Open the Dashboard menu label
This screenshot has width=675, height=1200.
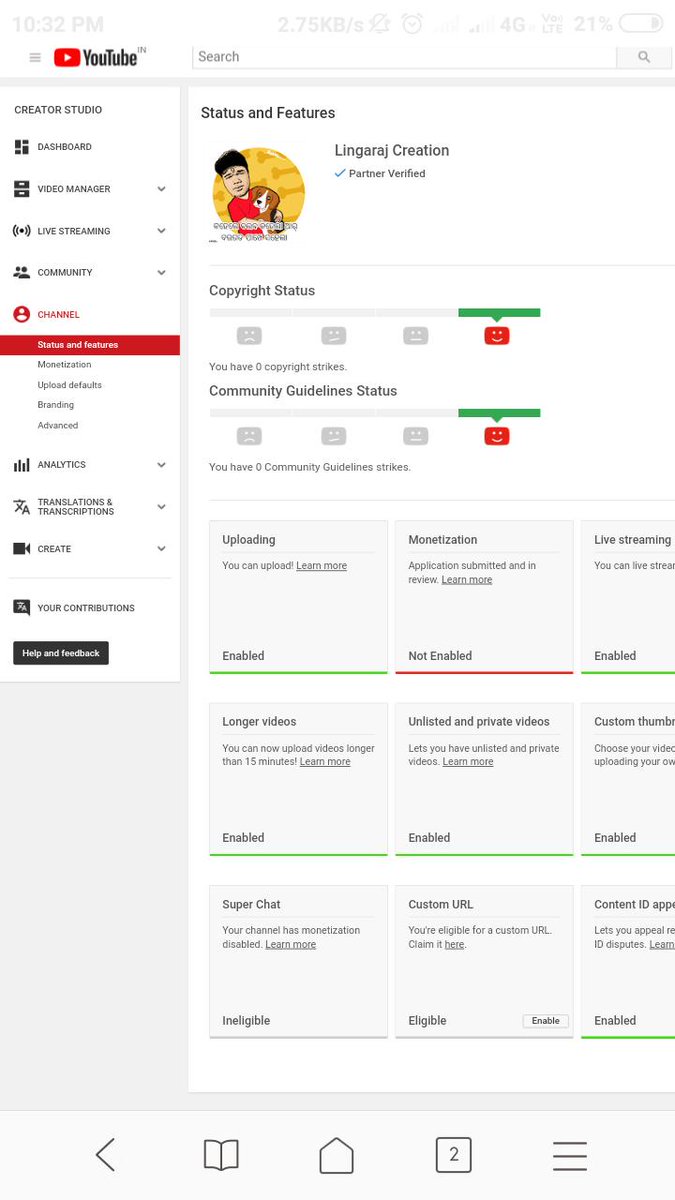[x=65, y=147]
